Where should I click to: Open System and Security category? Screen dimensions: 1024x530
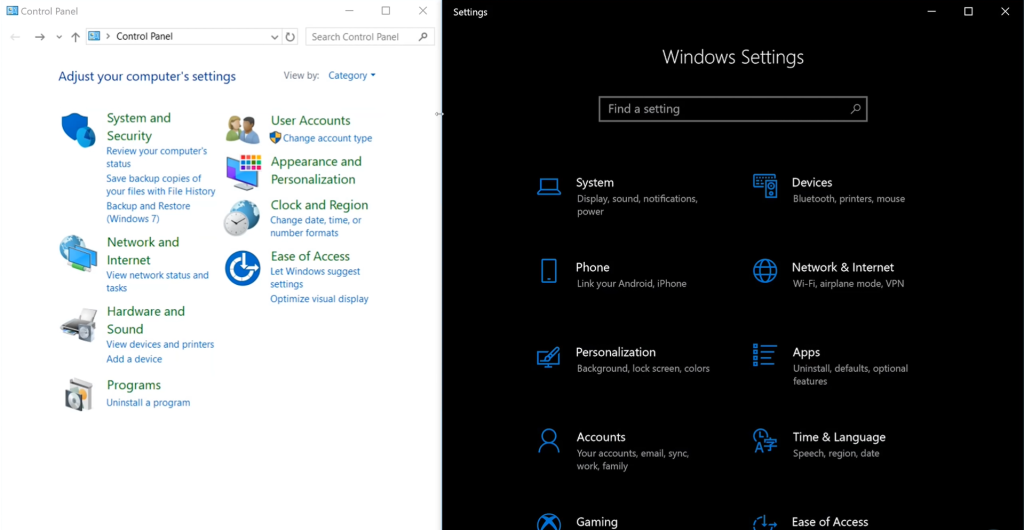pyautogui.click(x=138, y=127)
